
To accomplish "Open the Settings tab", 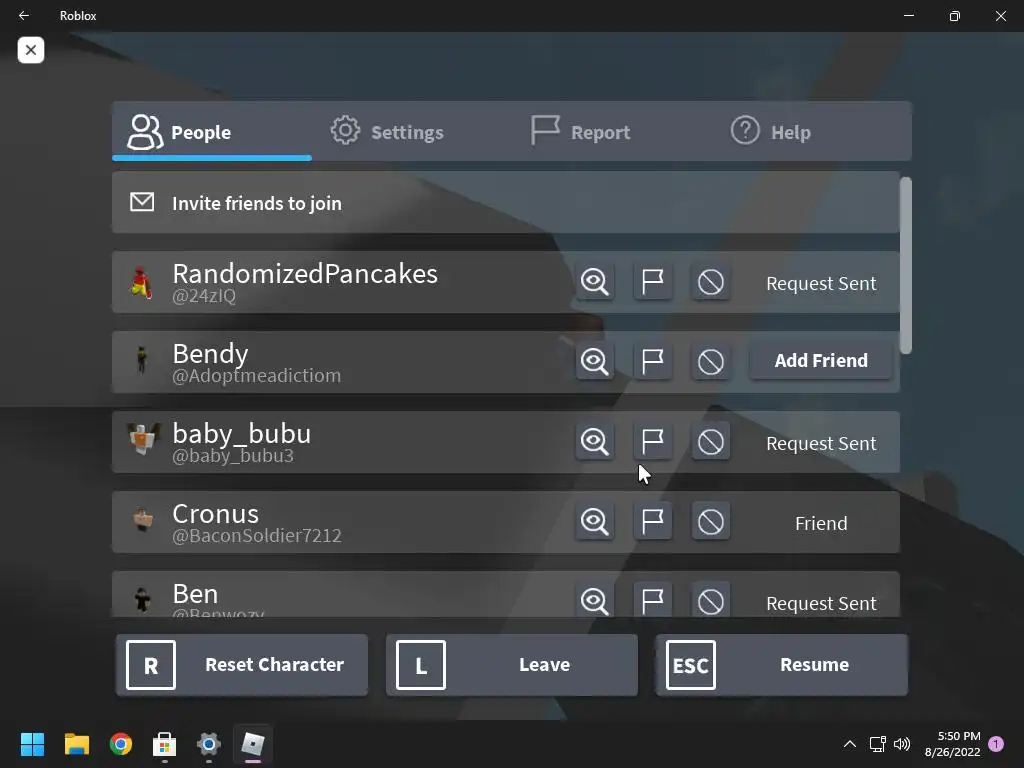I will coord(387,131).
